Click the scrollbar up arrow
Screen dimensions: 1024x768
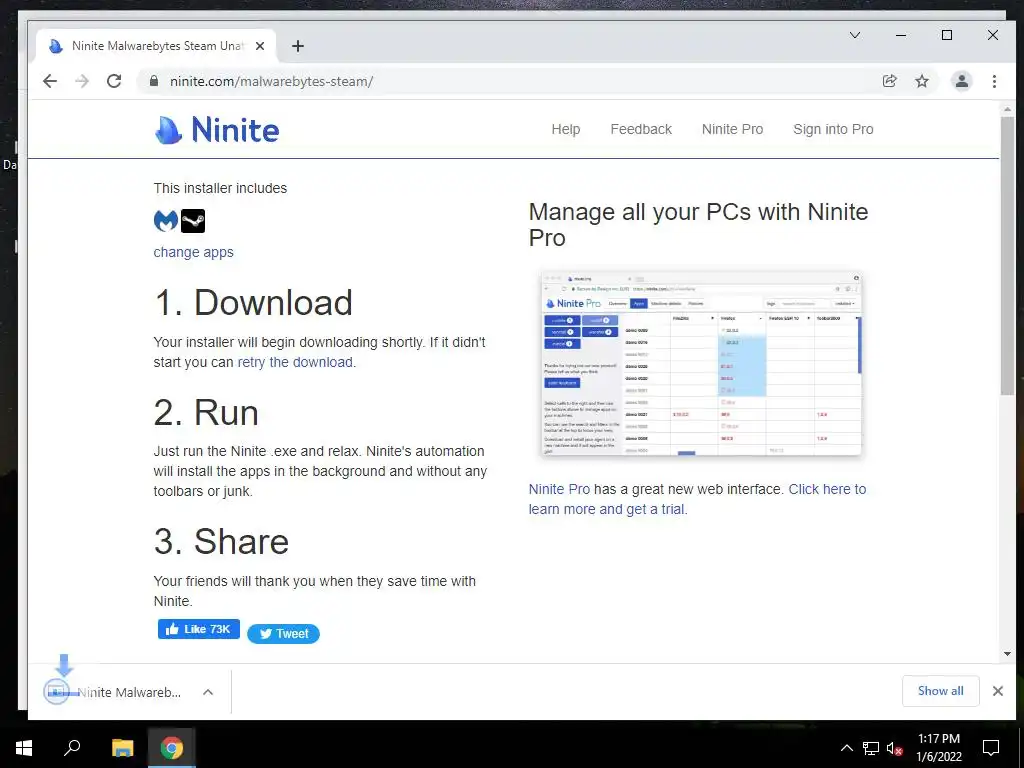pyautogui.click(x=1006, y=110)
